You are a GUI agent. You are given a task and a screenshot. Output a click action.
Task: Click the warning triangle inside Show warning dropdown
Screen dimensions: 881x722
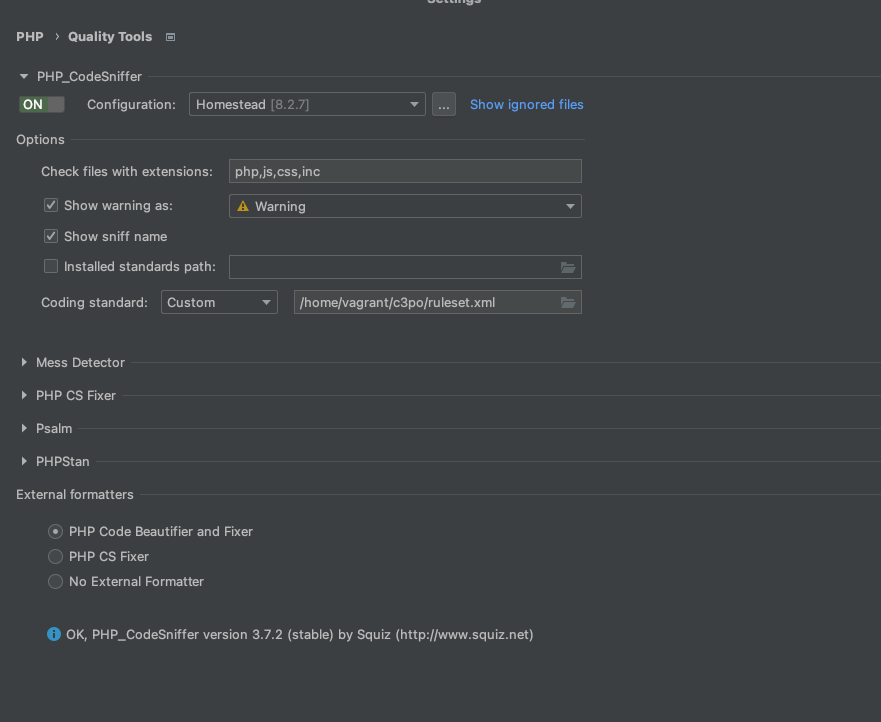pyautogui.click(x=243, y=205)
